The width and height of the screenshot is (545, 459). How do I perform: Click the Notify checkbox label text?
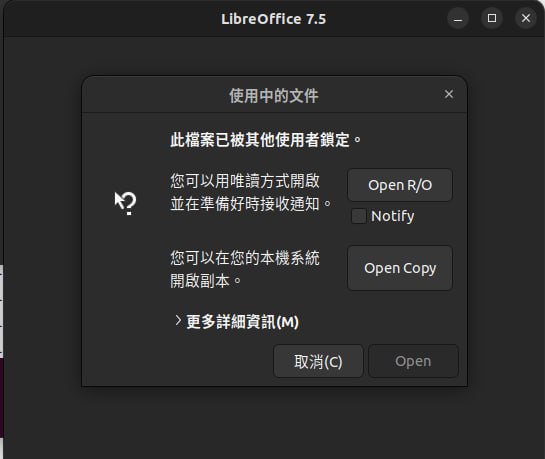point(392,216)
